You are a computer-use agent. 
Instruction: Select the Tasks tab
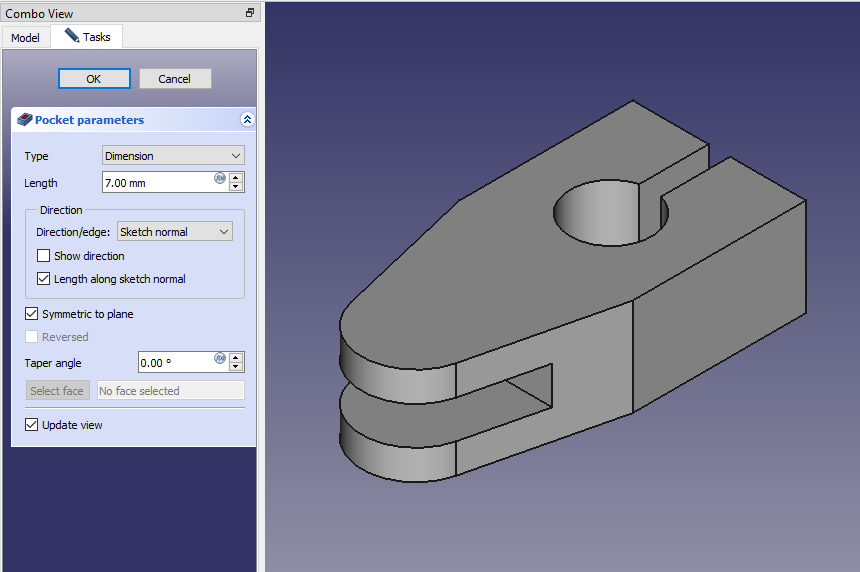click(x=87, y=37)
